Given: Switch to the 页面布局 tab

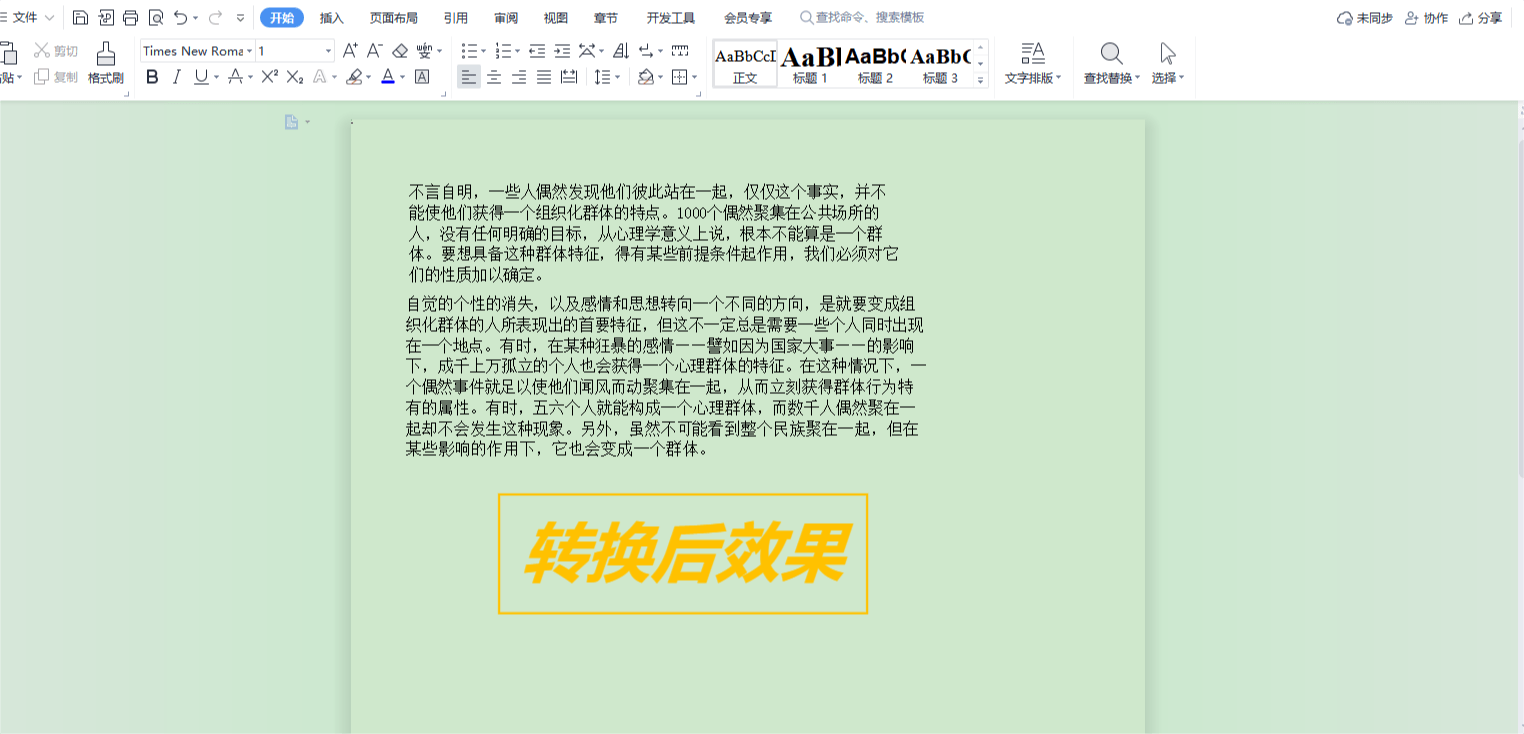Looking at the screenshot, I should point(394,18).
